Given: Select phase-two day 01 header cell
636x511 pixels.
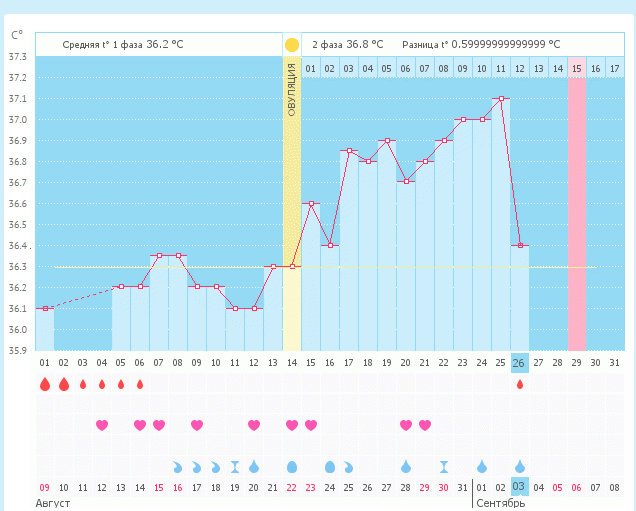Looking at the screenshot, I should (x=311, y=68).
